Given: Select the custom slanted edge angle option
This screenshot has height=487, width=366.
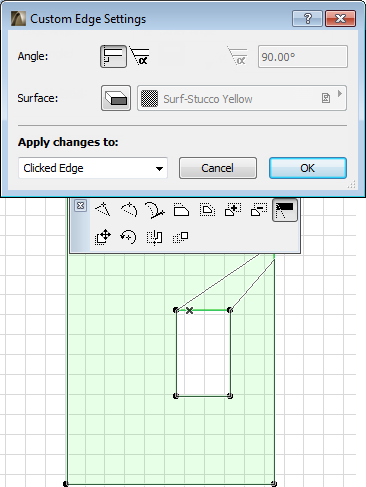Looking at the screenshot, I should 139,57.
